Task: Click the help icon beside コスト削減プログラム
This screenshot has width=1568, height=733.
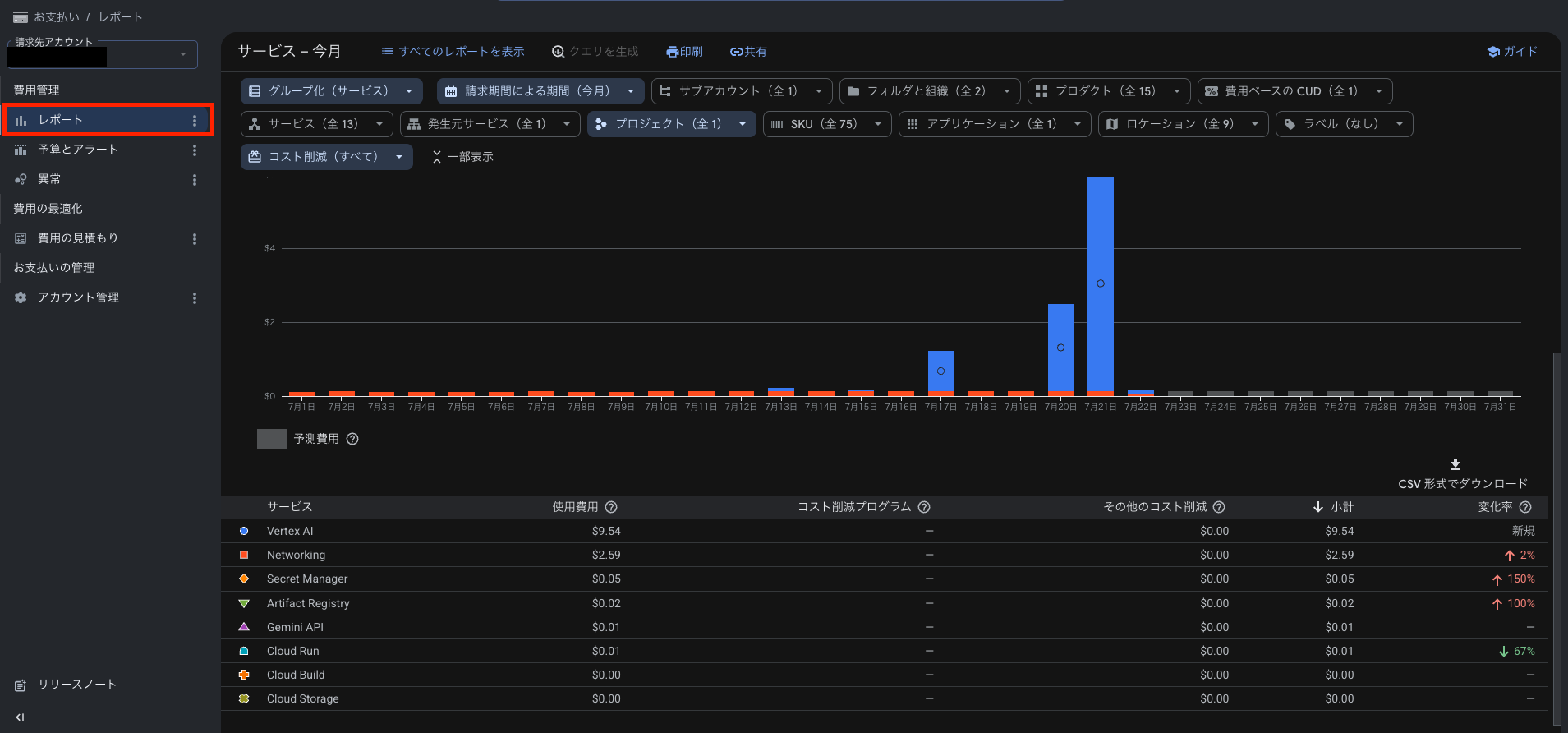Action: (x=924, y=507)
